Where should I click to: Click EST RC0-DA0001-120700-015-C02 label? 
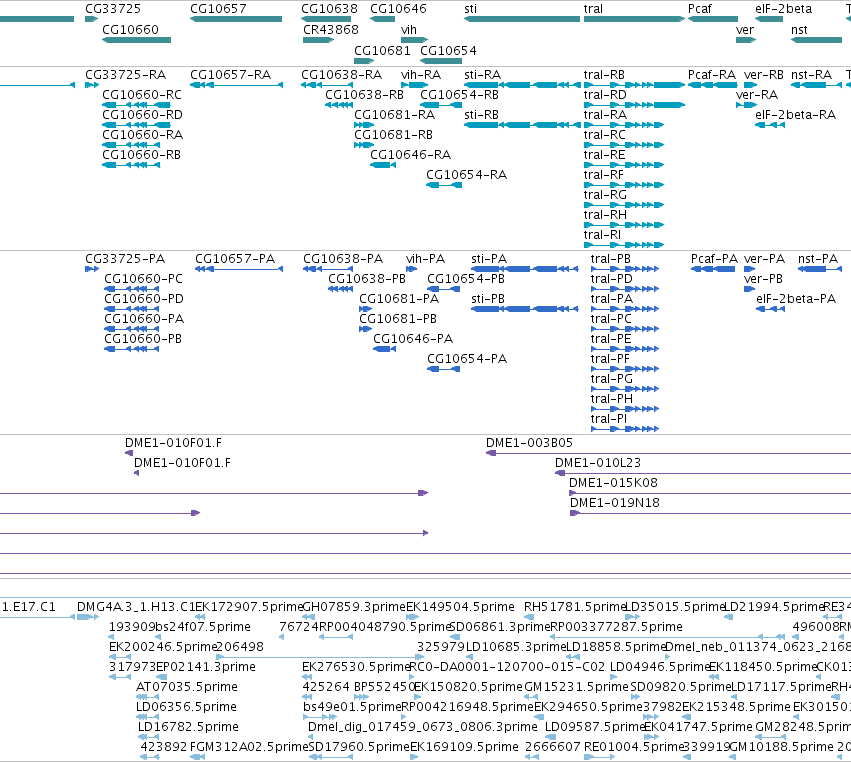click(x=506, y=666)
